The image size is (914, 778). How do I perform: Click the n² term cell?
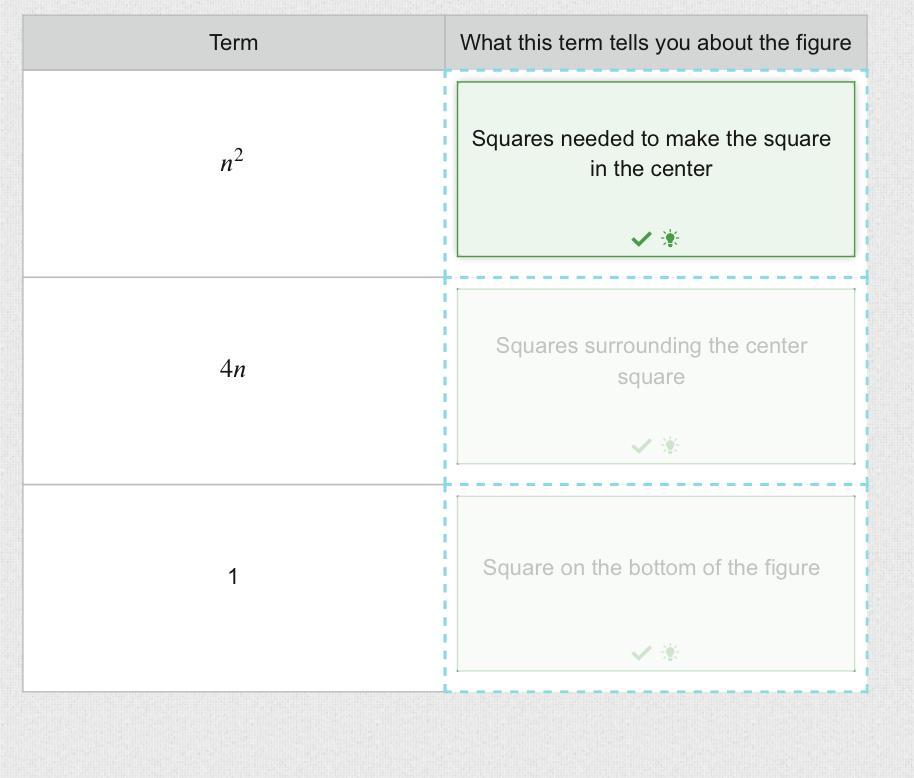[x=233, y=173]
